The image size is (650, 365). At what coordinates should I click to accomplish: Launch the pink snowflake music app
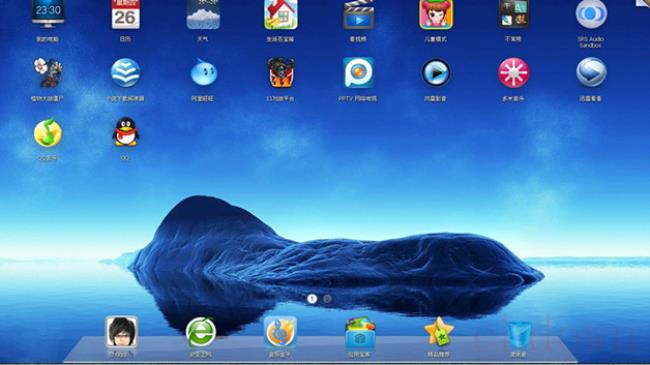click(513, 73)
